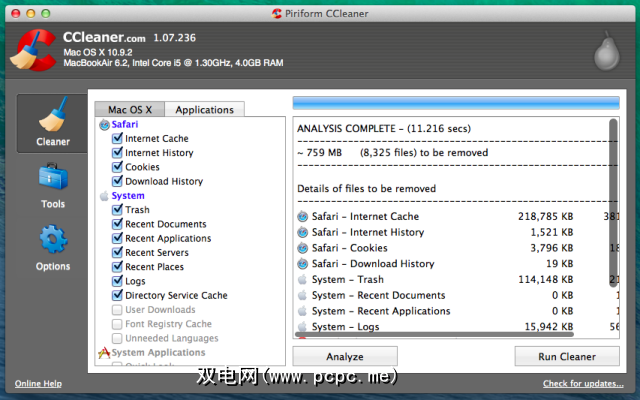Click the '114,148 KB' size value
The image size is (640, 400).
546,280
